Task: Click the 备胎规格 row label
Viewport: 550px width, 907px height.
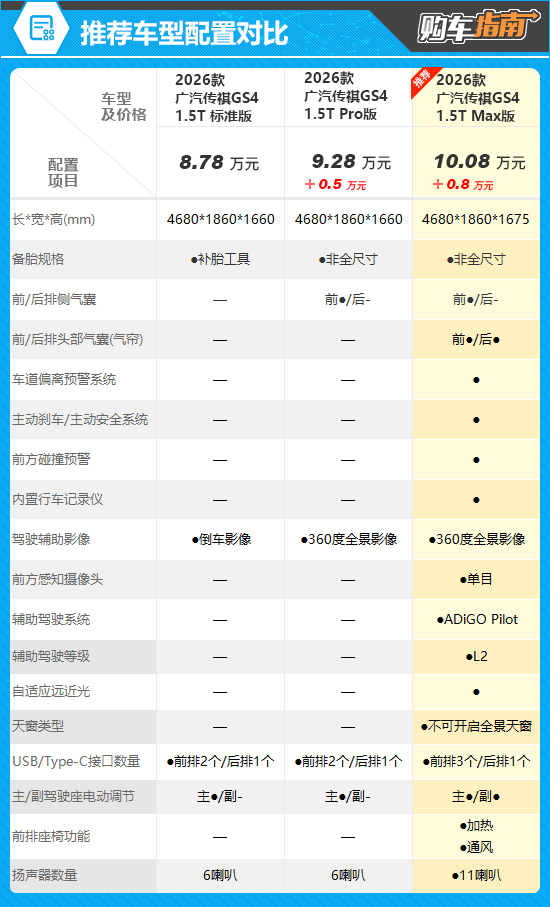Action: (38, 259)
